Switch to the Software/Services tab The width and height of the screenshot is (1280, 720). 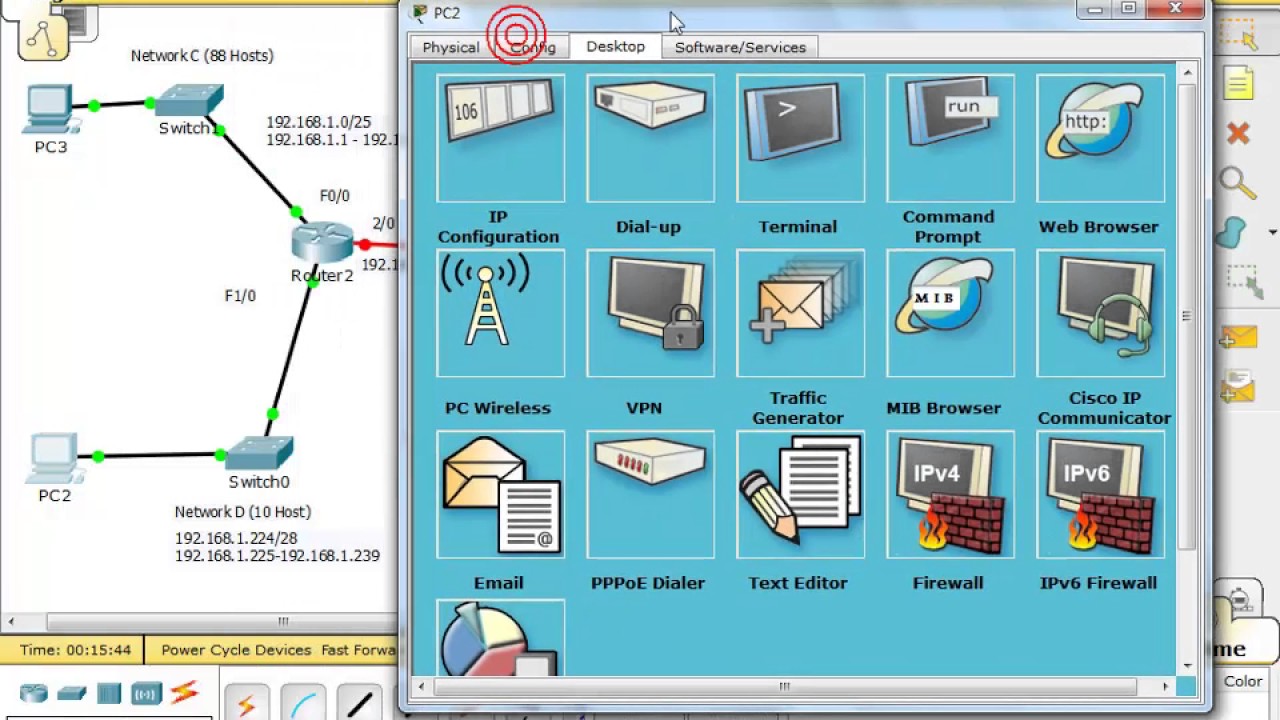740,47
